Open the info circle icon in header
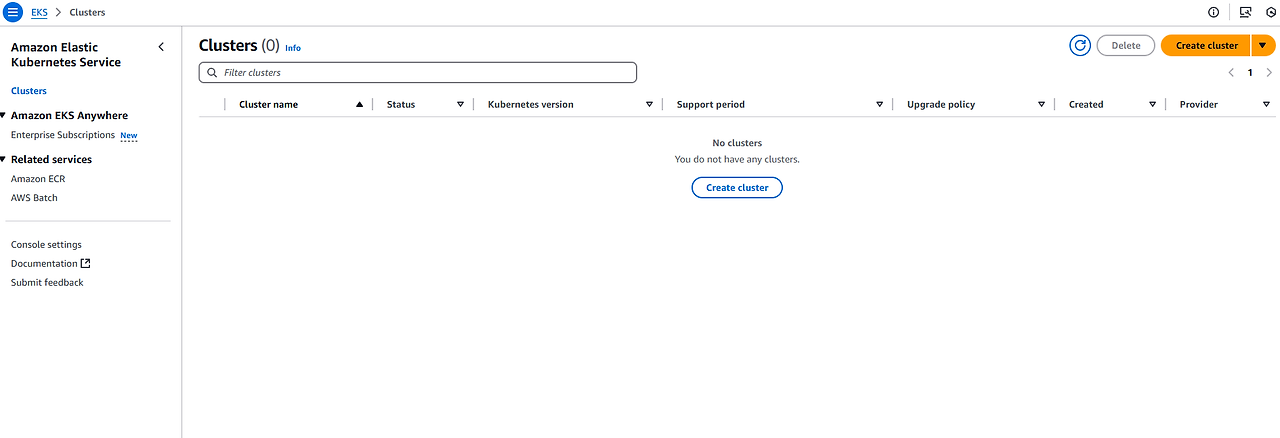Image resolution: width=1280 pixels, height=438 pixels. coord(1214,12)
